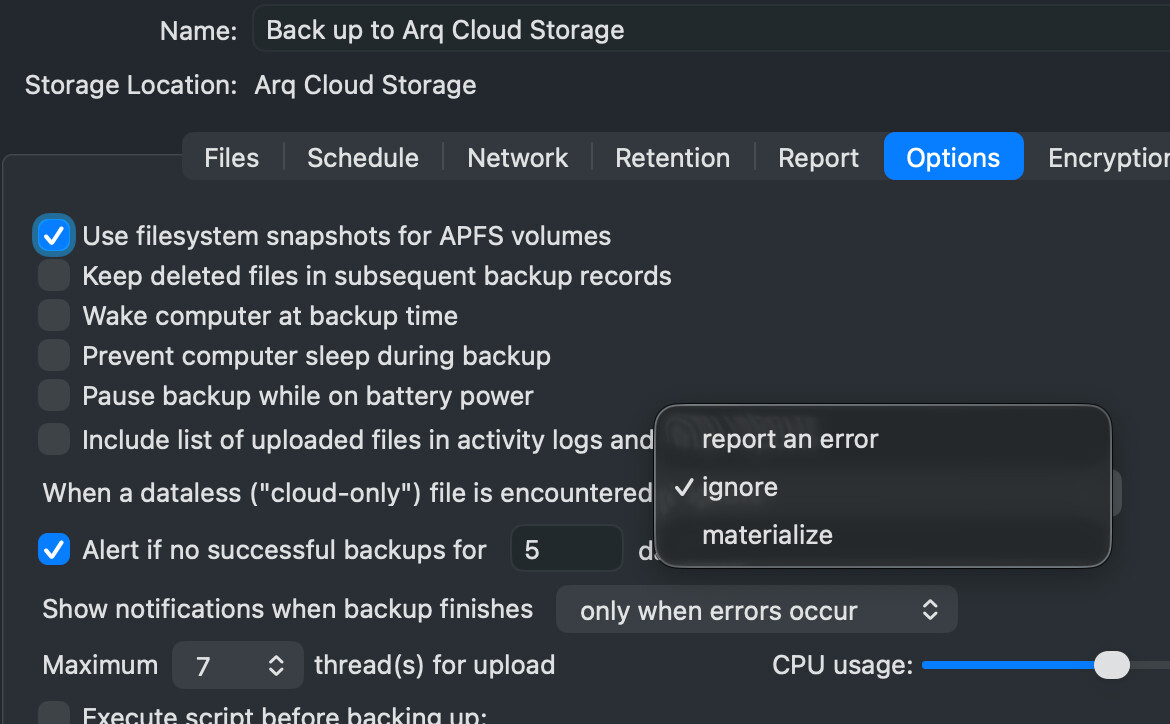Screen dimensions: 1170x724
Task: Check Prevent computer sleep during backup
Action: [x=54, y=356]
